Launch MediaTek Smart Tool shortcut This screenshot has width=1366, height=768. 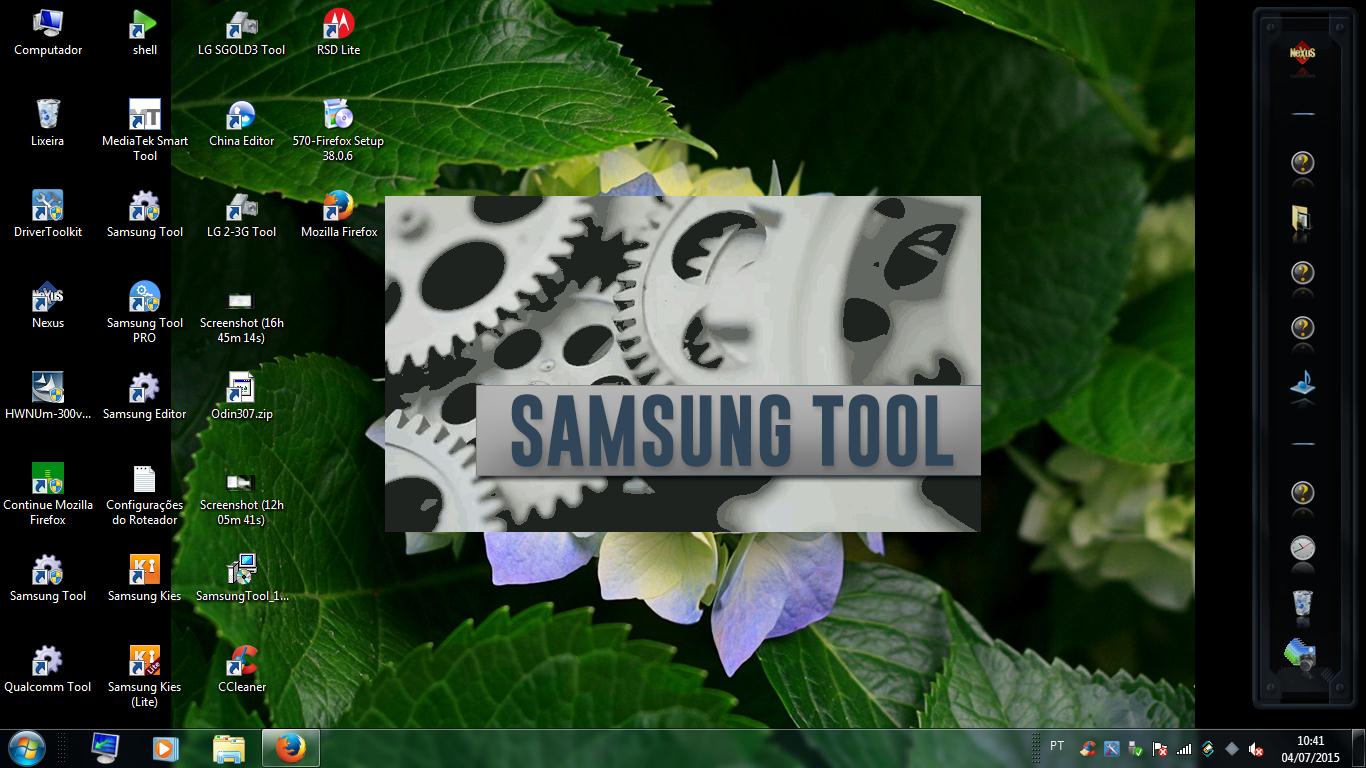pyautogui.click(x=145, y=130)
